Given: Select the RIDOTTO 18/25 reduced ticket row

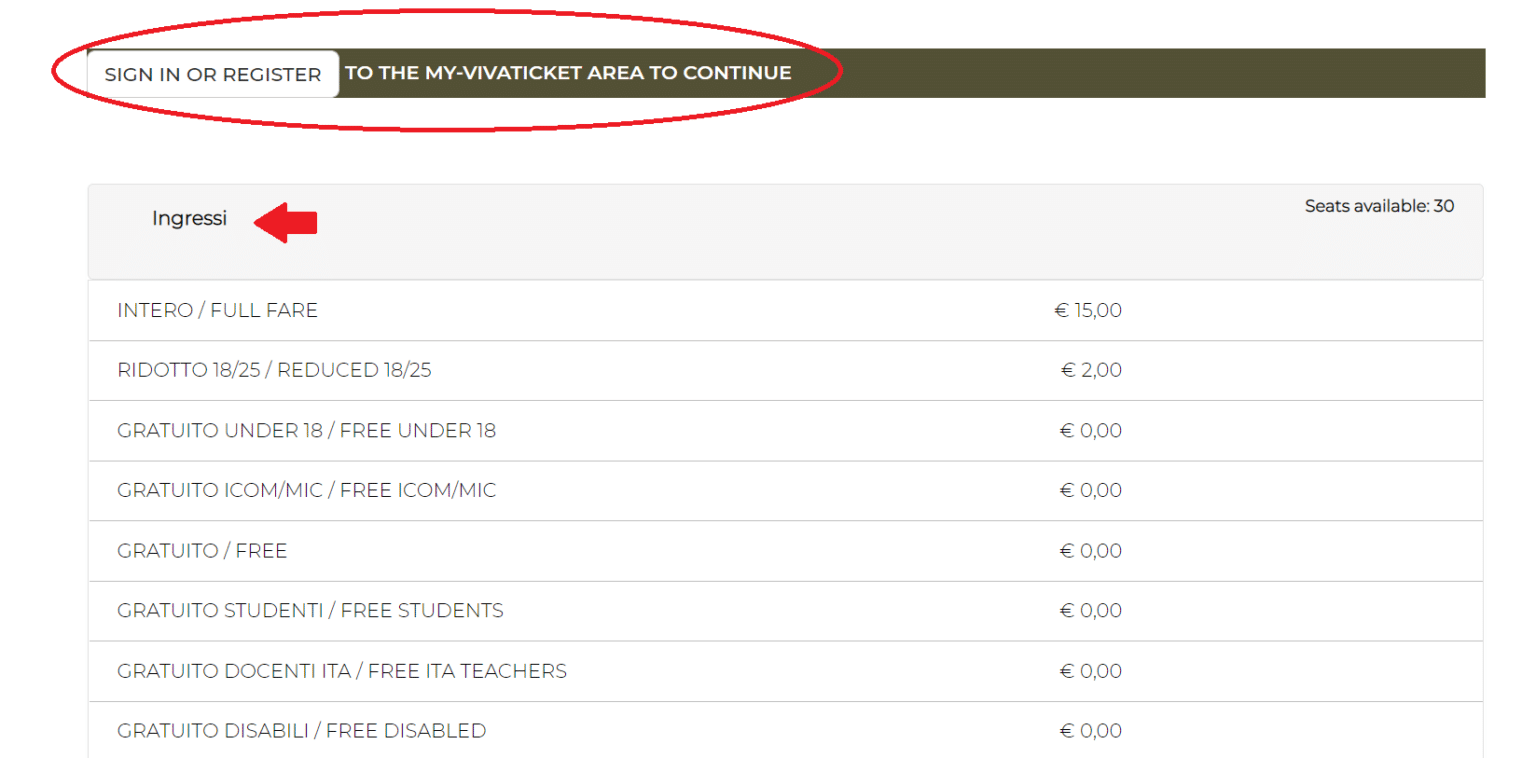Looking at the screenshot, I should (274, 371).
